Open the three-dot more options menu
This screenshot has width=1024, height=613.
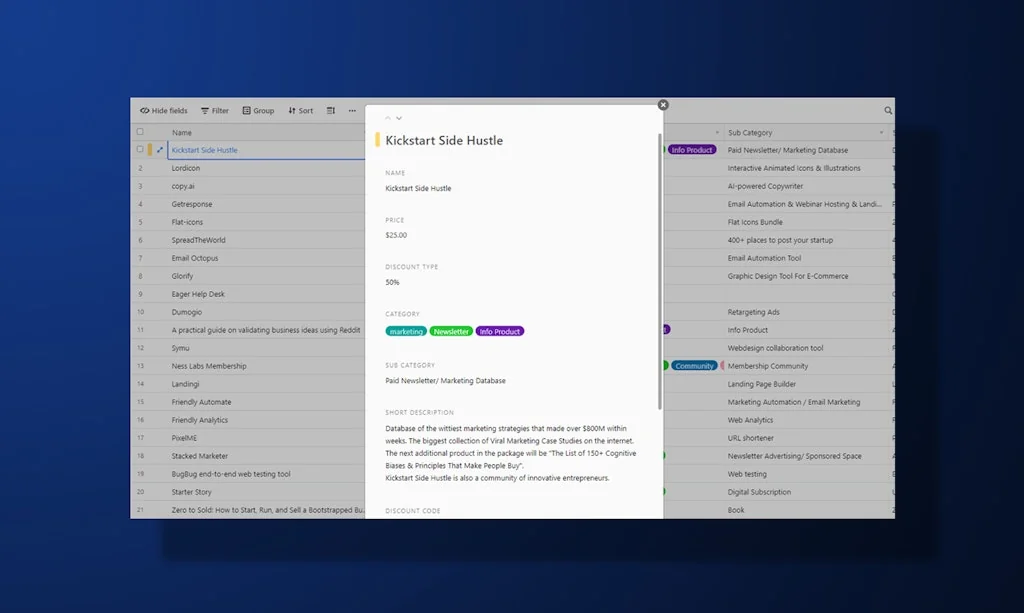coord(352,111)
